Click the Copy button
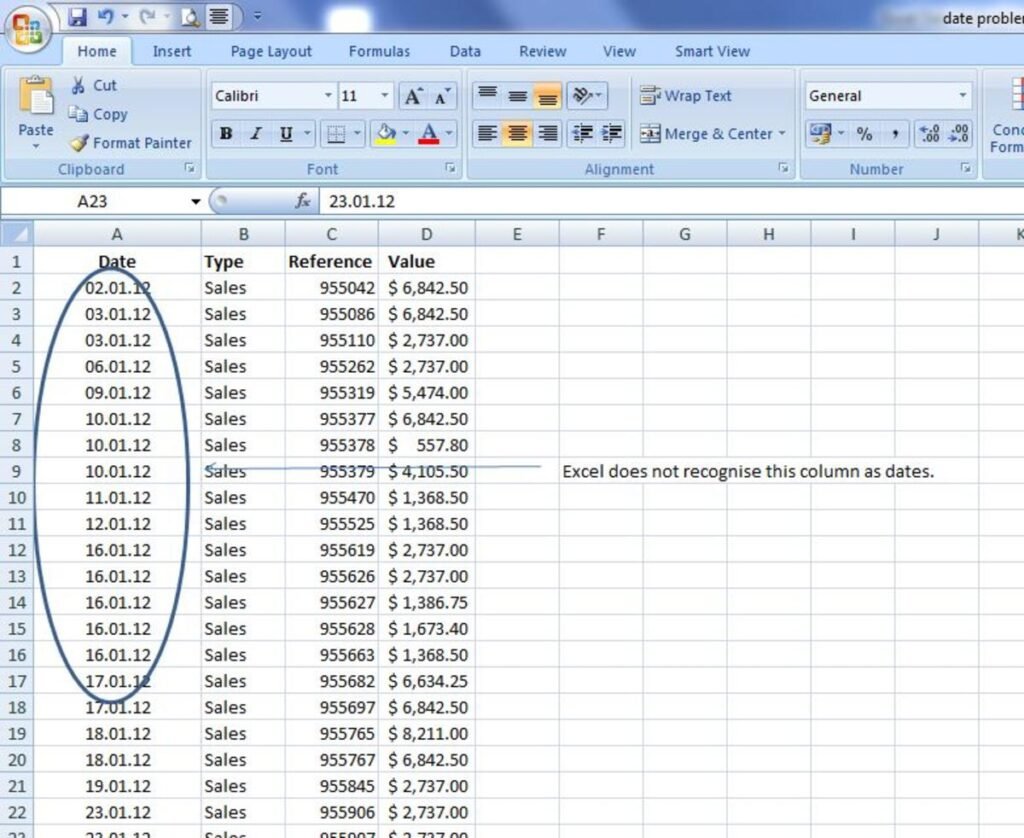This screenshot has width=1024, height=838. [98, 114]
